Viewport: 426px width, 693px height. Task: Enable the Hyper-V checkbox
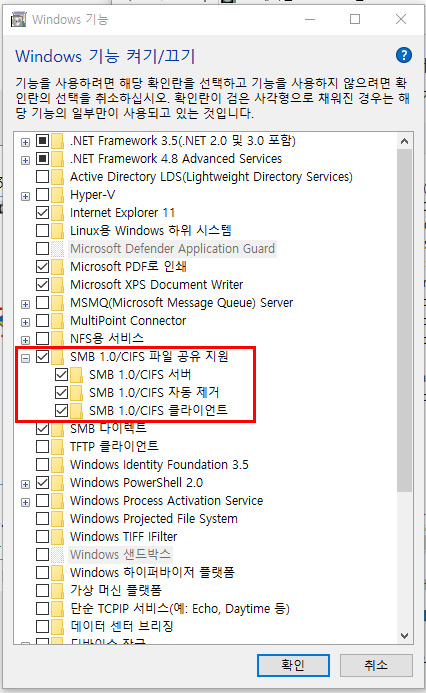tap(42, 195)
